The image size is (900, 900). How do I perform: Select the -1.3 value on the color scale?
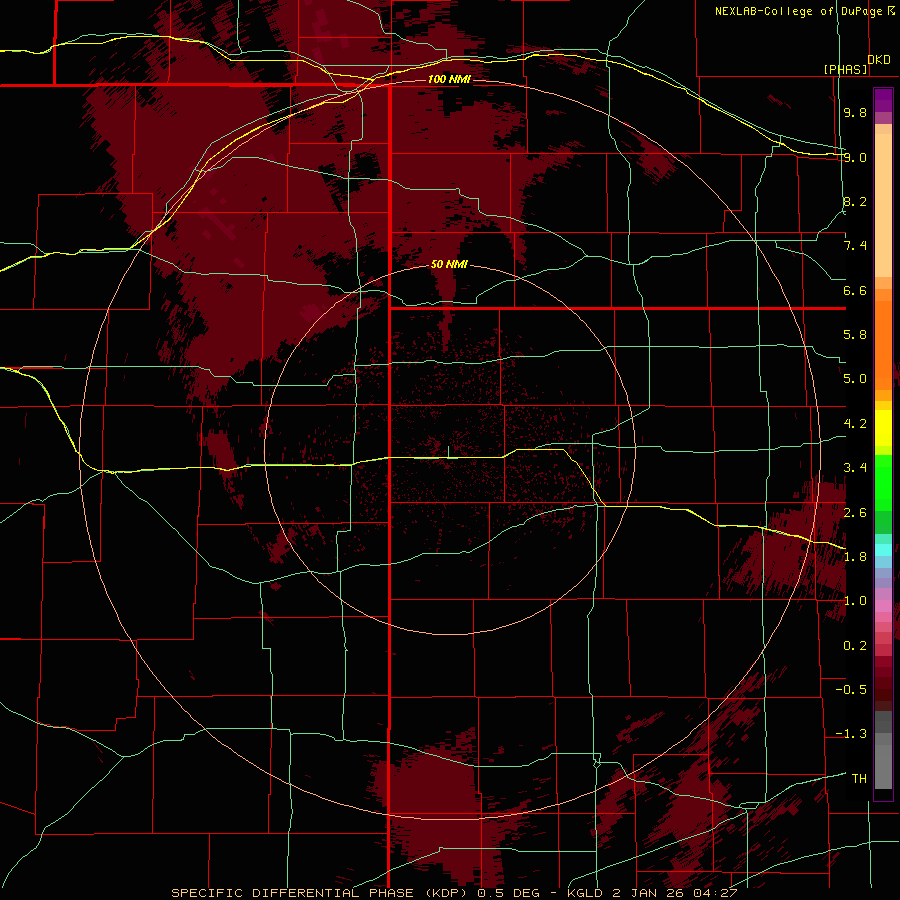851,734
